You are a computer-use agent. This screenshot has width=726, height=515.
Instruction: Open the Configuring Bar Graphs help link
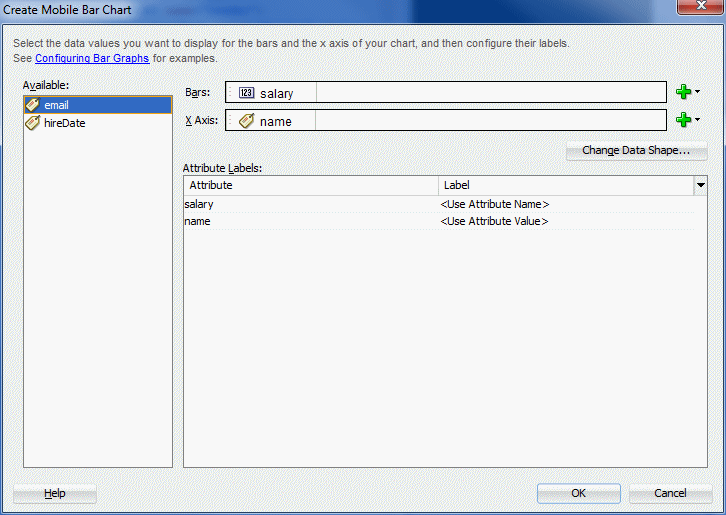(92, 58)
